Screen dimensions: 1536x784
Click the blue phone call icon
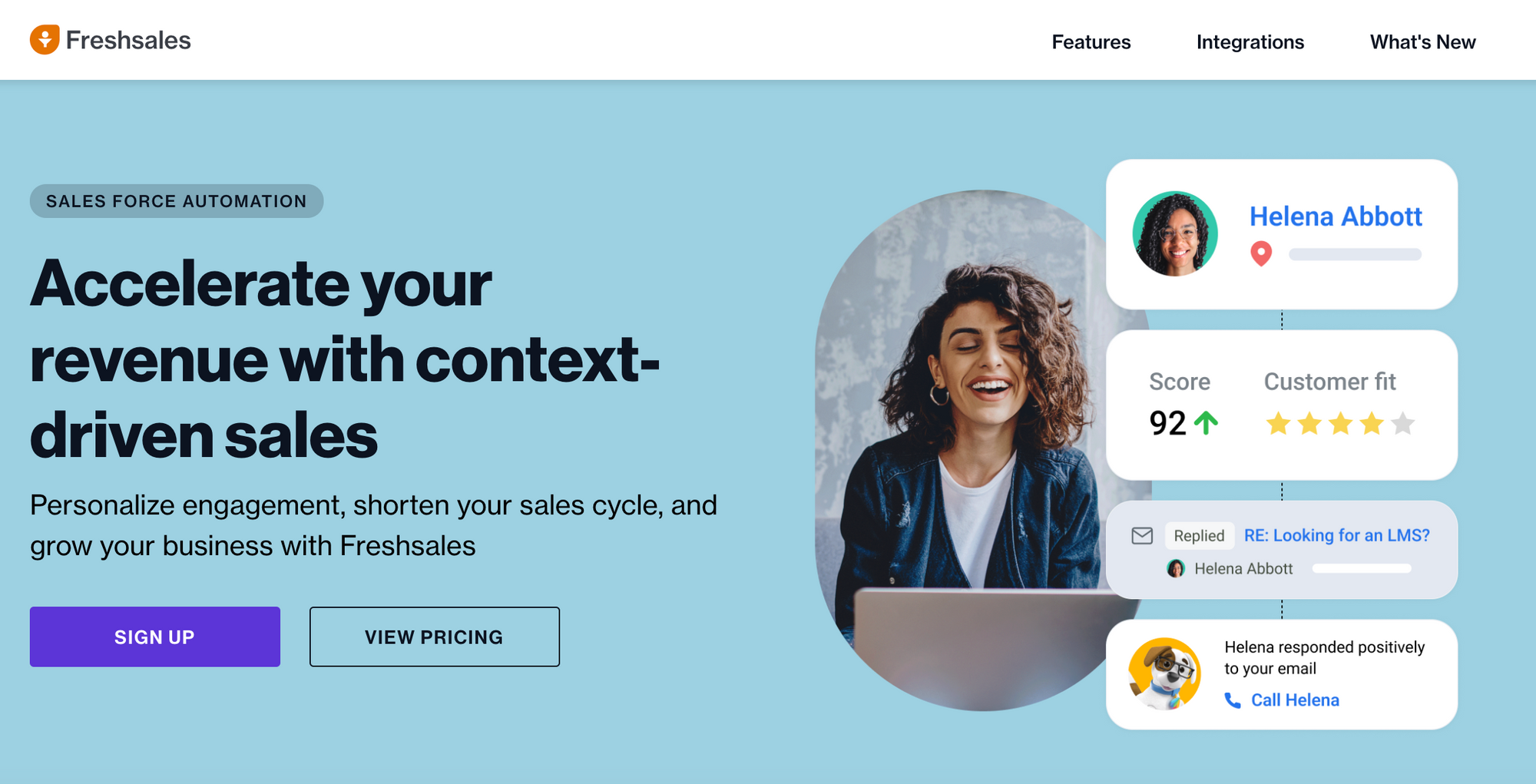(x=1233, y=700)
